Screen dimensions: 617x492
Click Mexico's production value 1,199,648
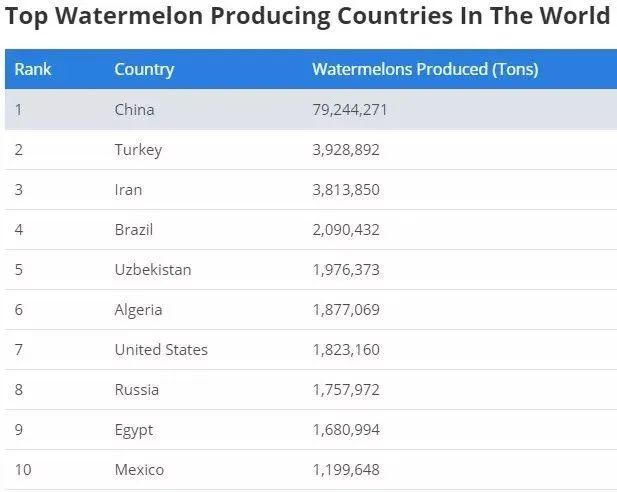pyautogui.click(x=346, y=470)
